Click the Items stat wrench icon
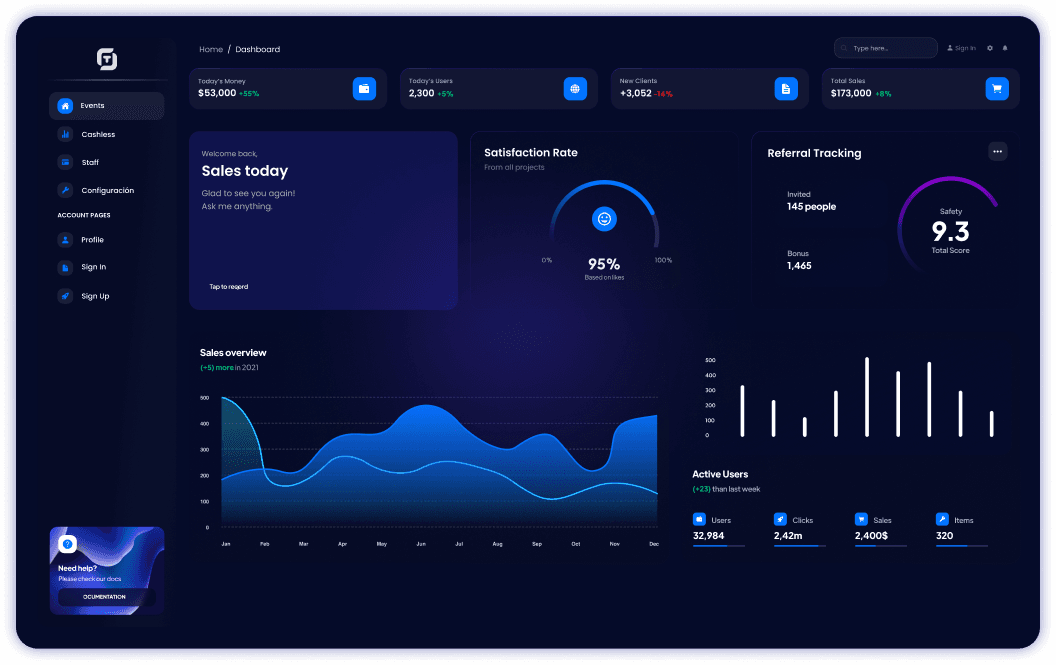Image resolution: width=1056 pixels, height=665 pixels. 942,519
